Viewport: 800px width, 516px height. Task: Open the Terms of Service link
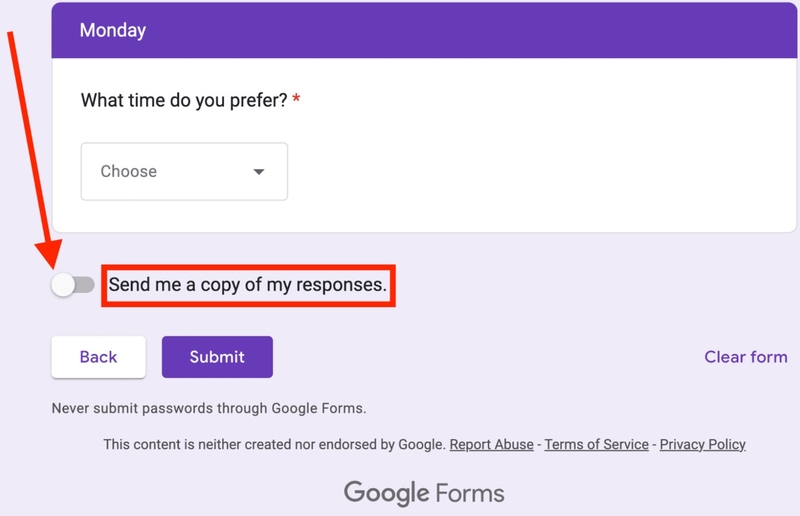(598, 444)
